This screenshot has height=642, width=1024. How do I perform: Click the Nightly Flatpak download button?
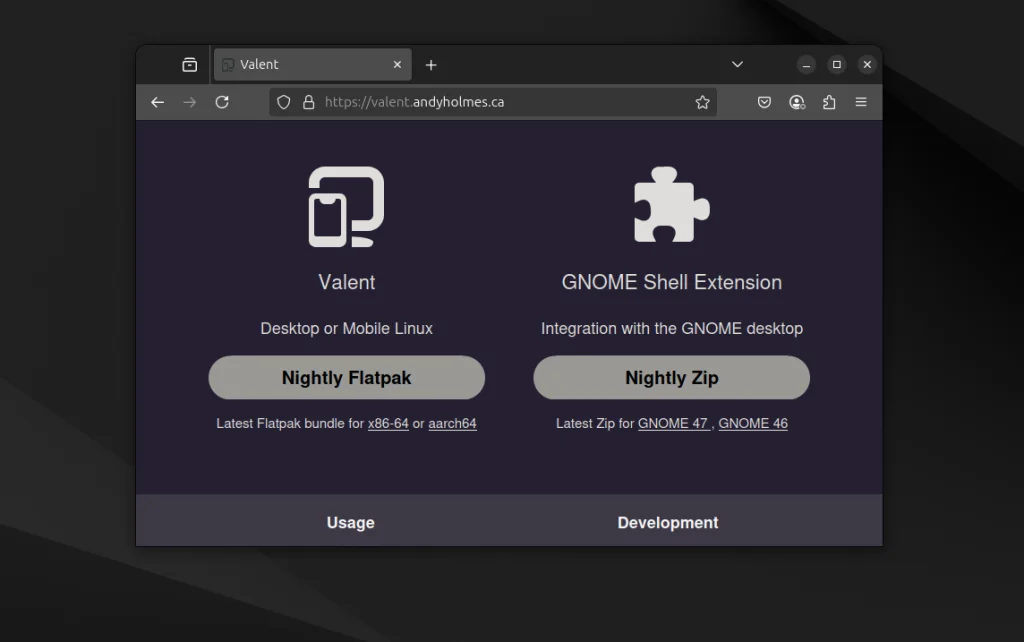[x=347, y=377]
